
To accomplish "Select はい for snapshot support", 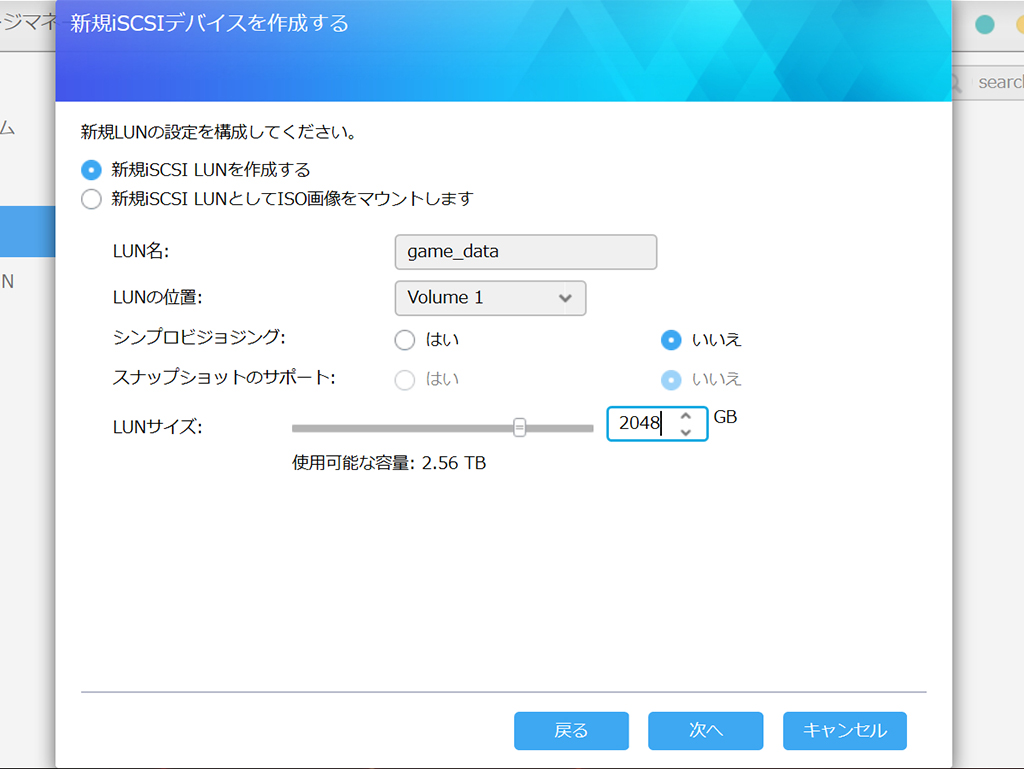I will (x=405, y=380).
